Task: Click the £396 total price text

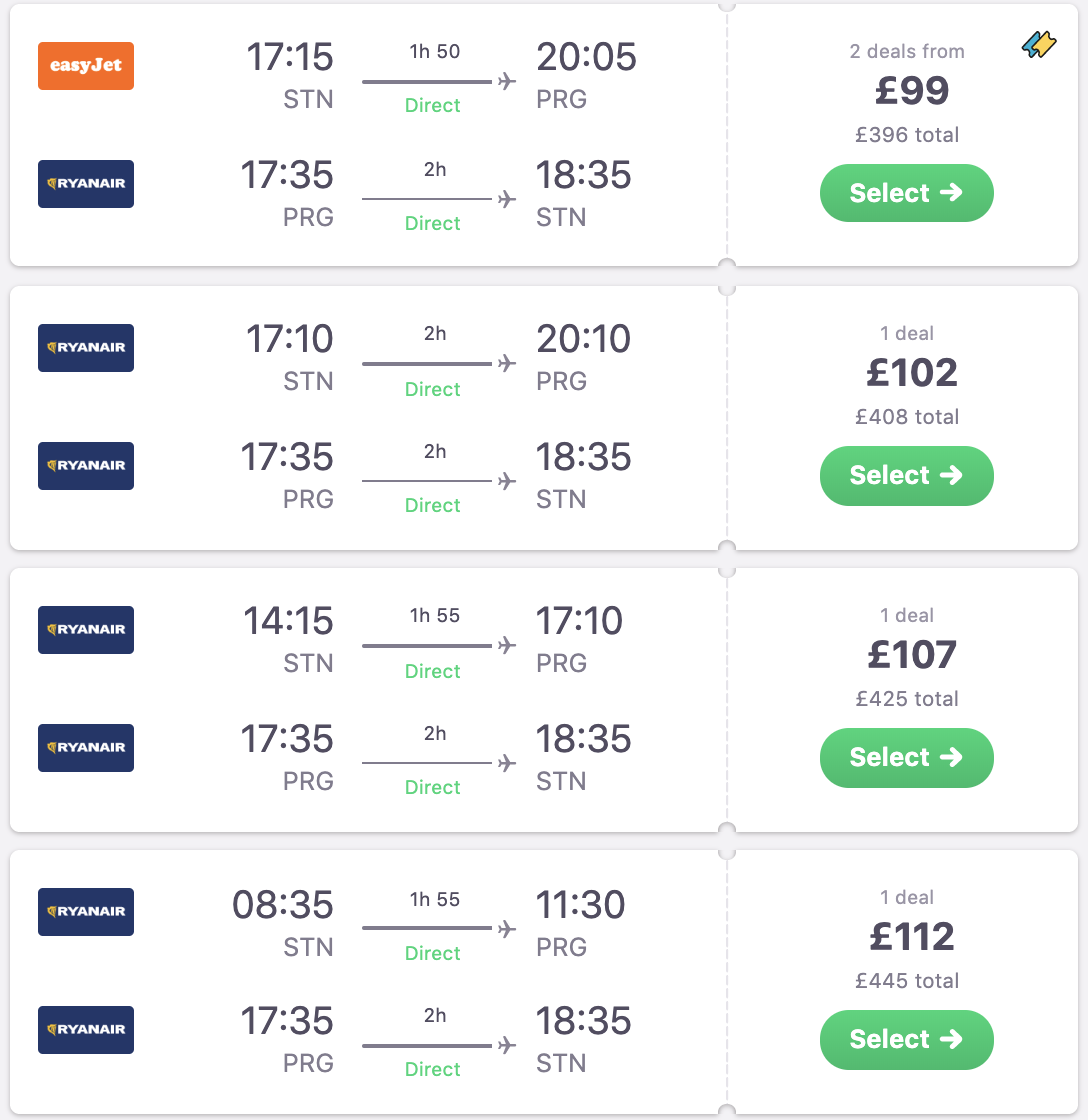Action: coord(907,135)
